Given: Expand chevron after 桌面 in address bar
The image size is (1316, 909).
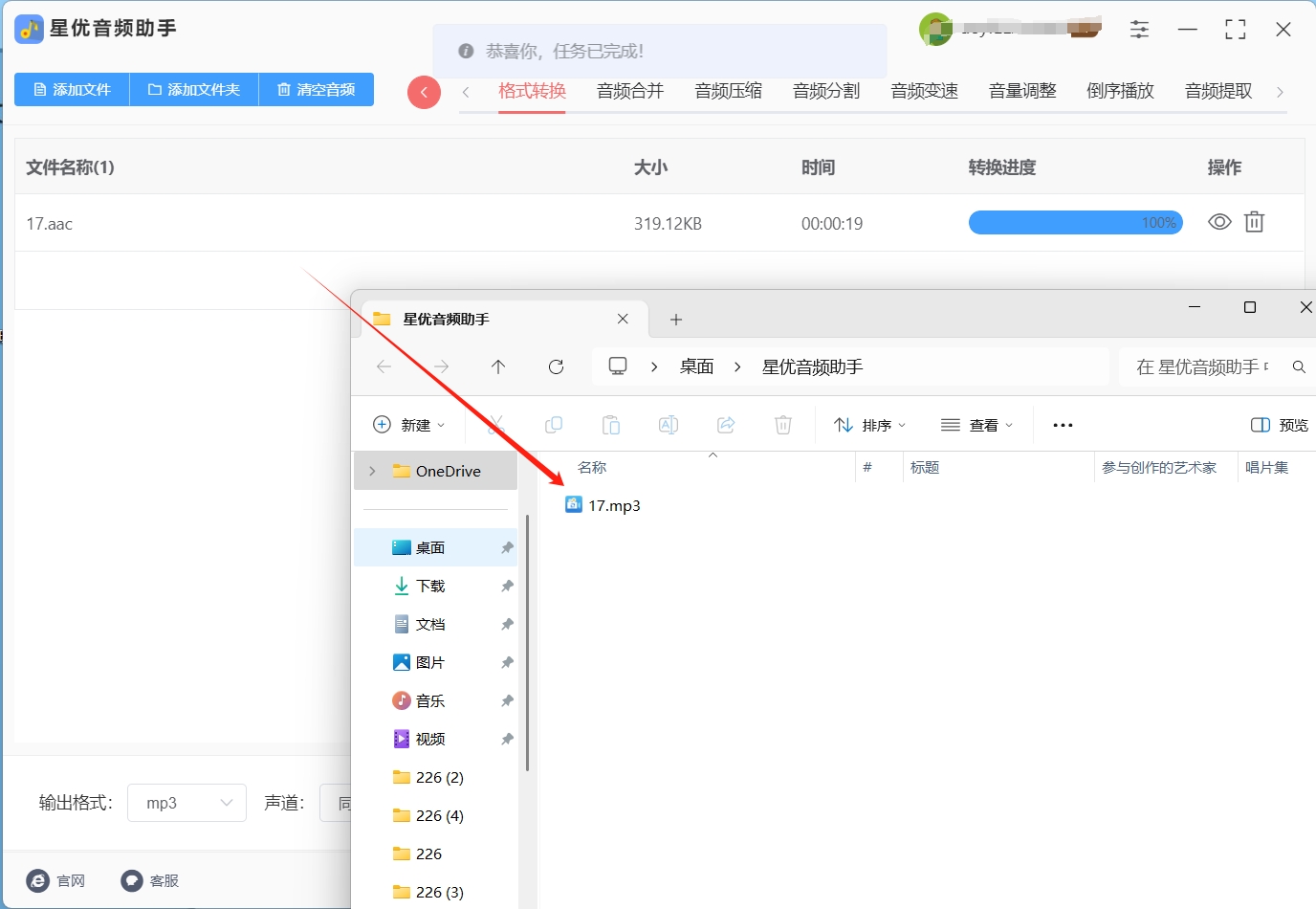Looking at the screenshot, I should [737, 366].
